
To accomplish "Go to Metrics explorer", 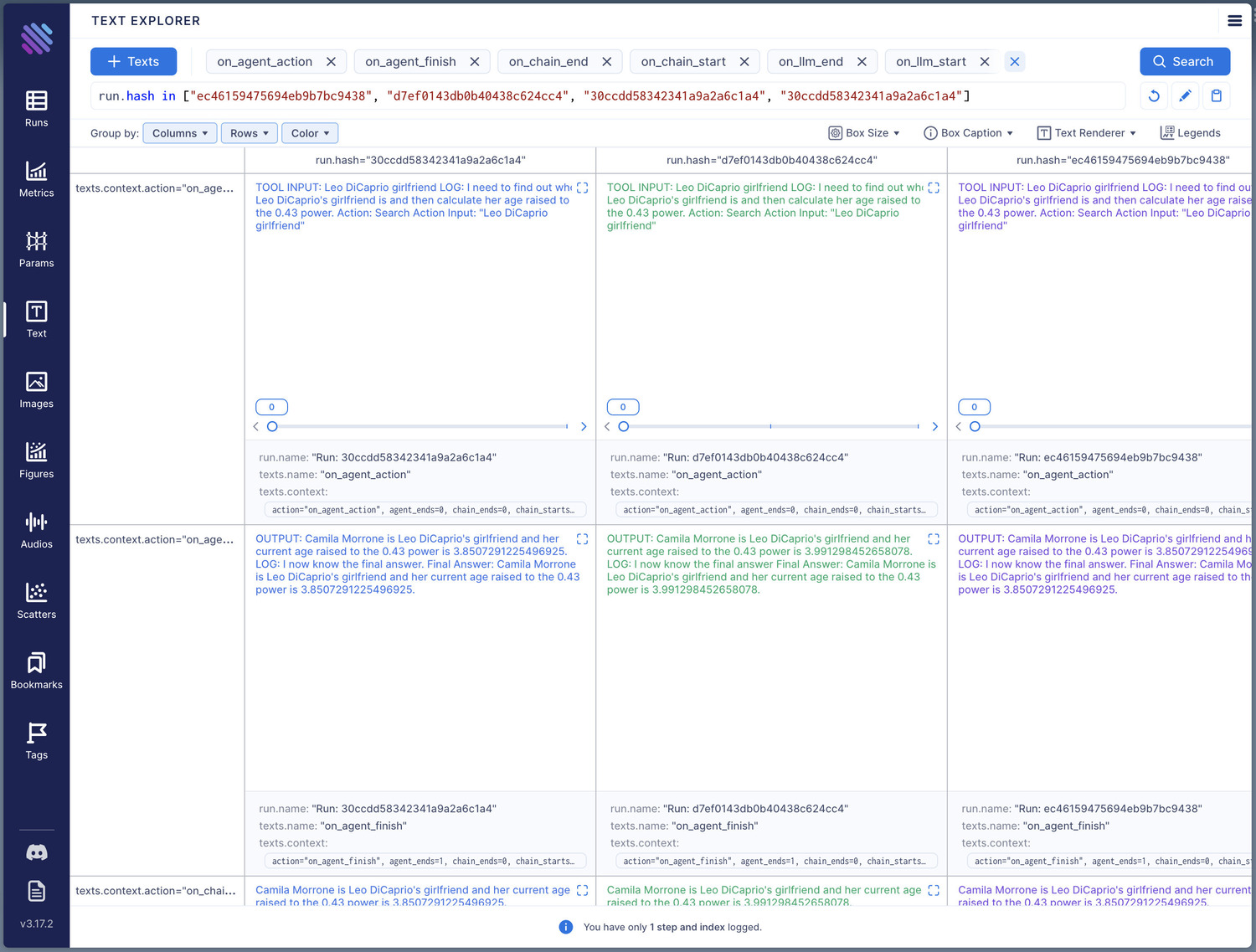I will click(36, 180).
